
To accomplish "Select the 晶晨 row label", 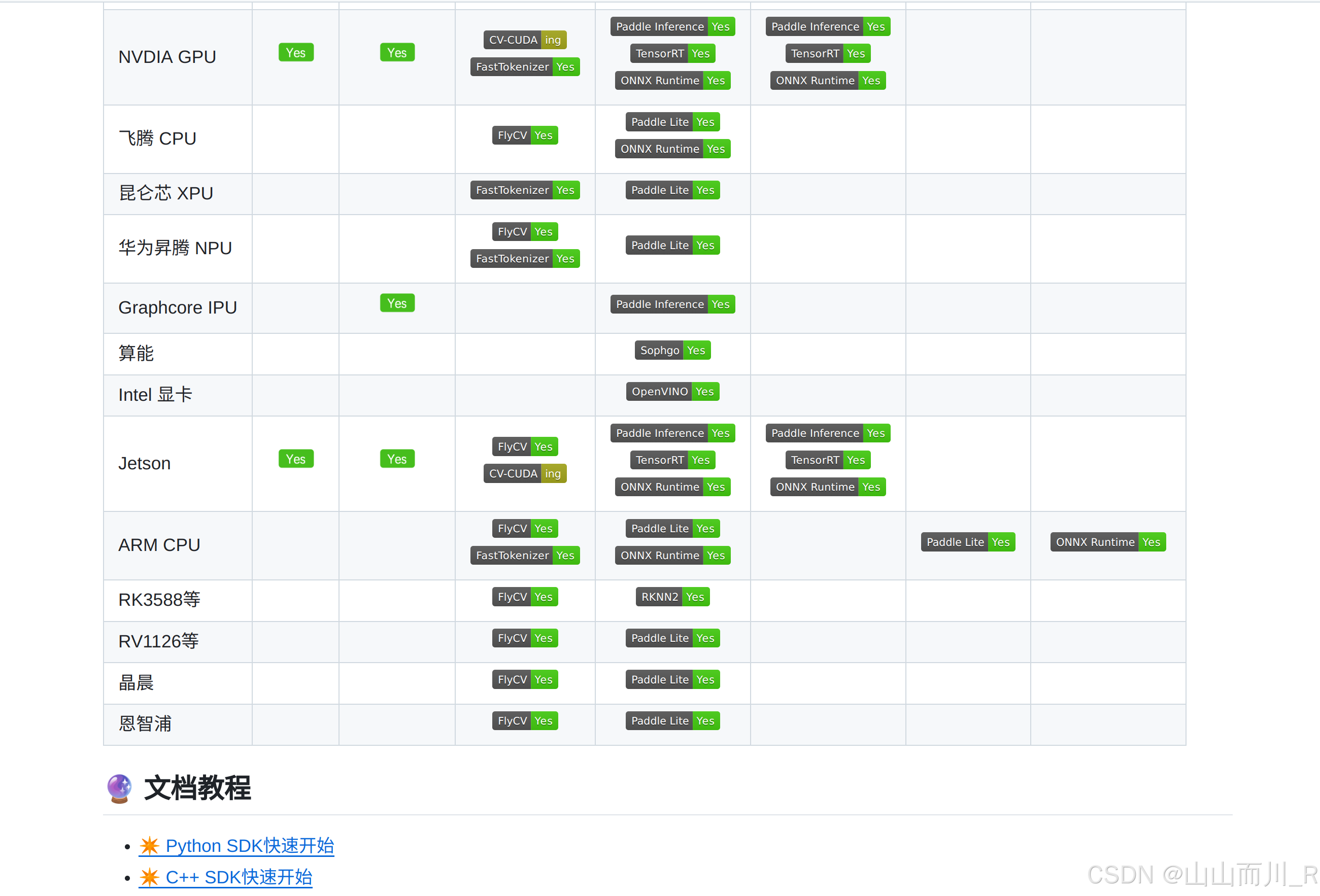I will tap(136, 682).
